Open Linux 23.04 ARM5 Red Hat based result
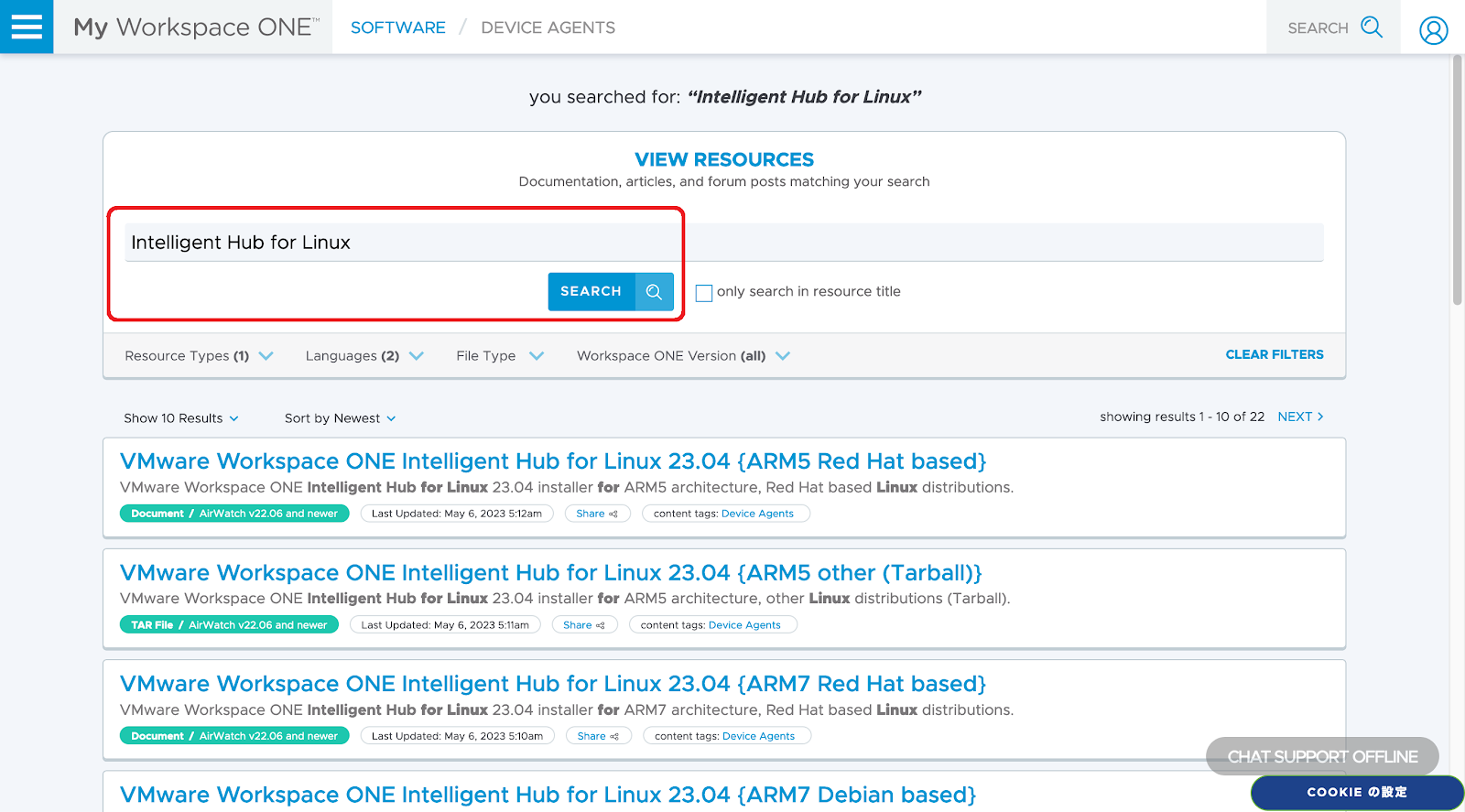 pyautogui.click(x=553, y=461)
